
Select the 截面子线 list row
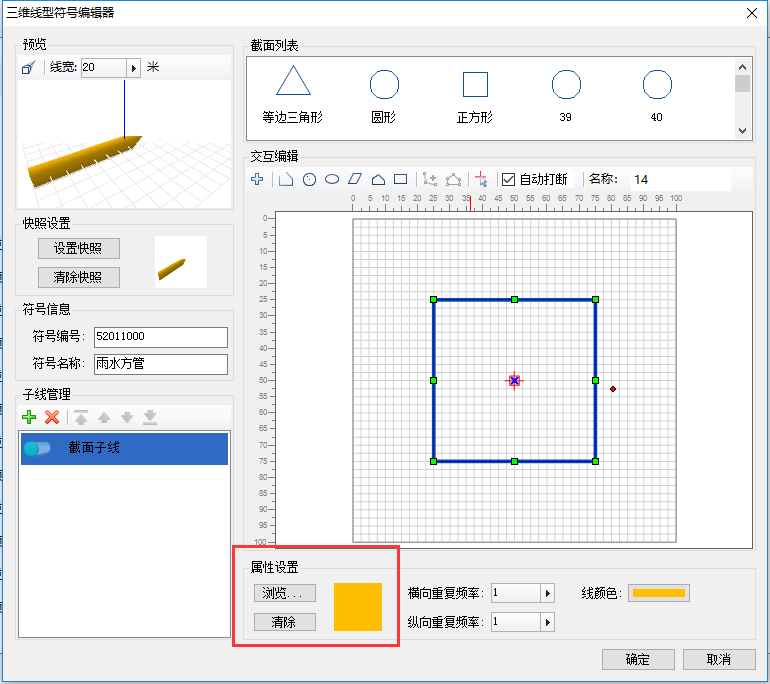click(x=125, y=448)
